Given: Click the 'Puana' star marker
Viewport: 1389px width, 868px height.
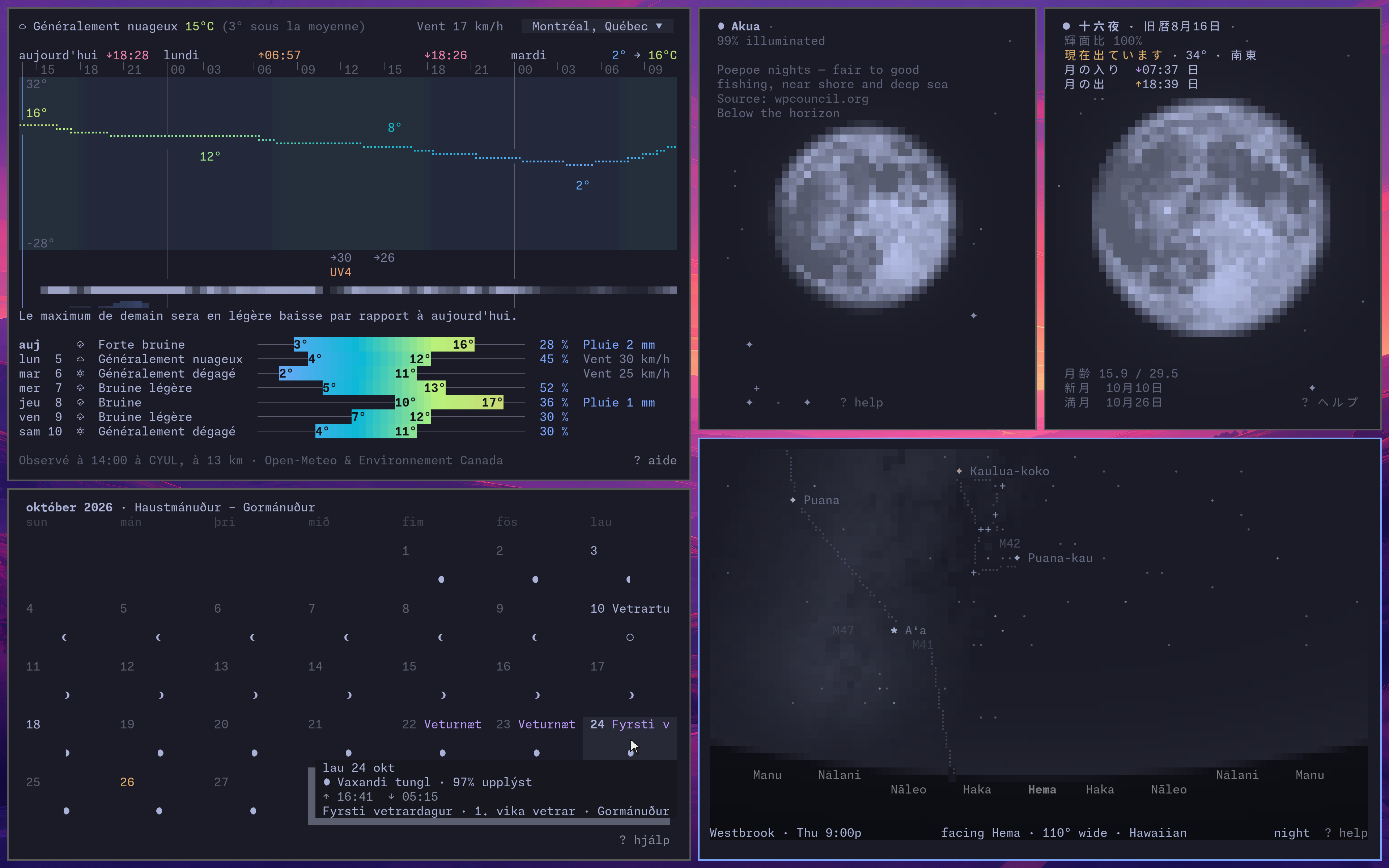Looking at the screenshot, I should 793,500.
